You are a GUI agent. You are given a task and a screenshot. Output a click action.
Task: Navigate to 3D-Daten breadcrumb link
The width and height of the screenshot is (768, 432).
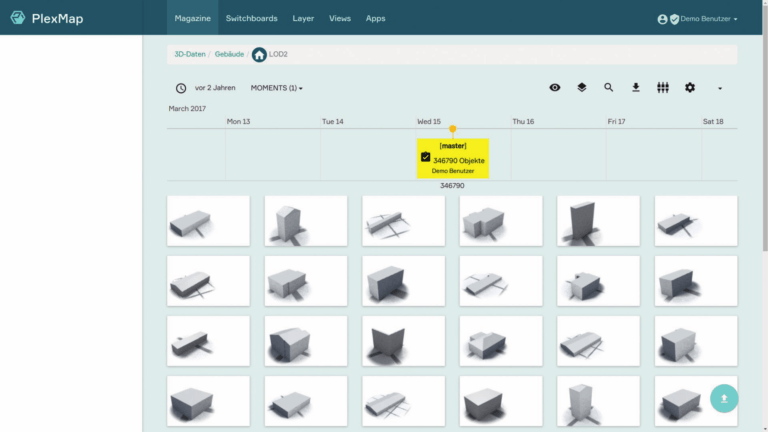190,55
